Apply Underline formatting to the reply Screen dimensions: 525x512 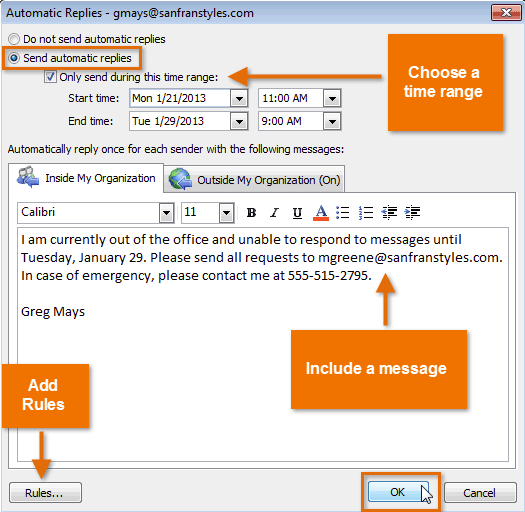click(297, 213)
